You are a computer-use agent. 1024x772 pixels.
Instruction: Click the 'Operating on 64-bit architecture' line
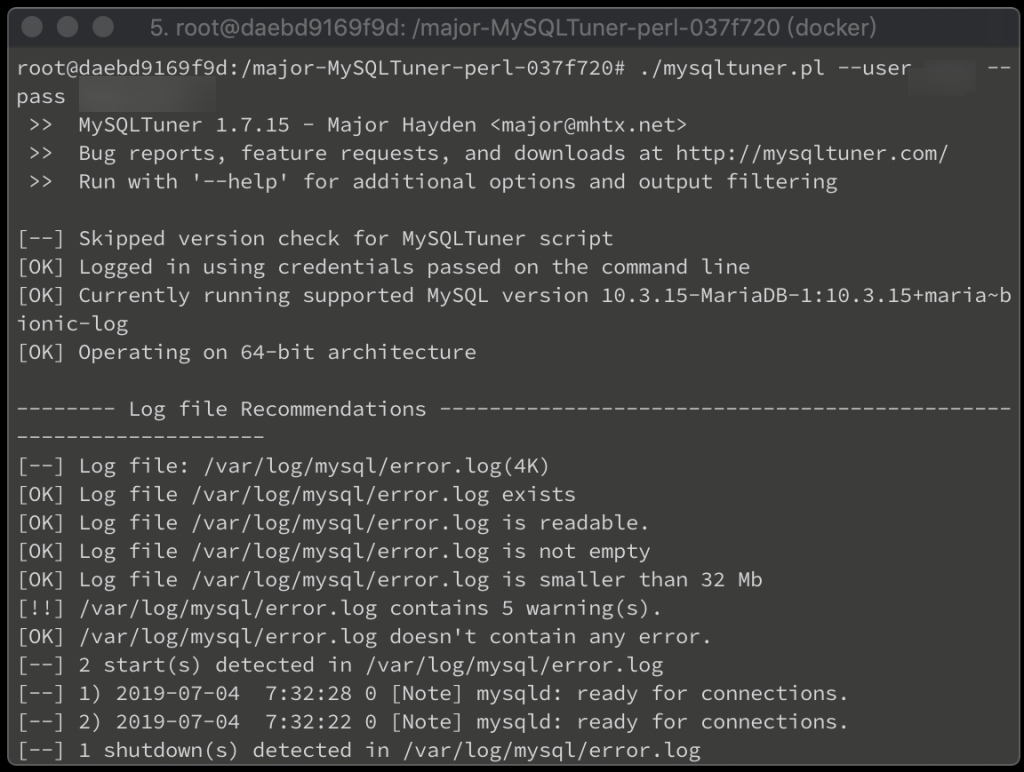[x=247, y=352]
